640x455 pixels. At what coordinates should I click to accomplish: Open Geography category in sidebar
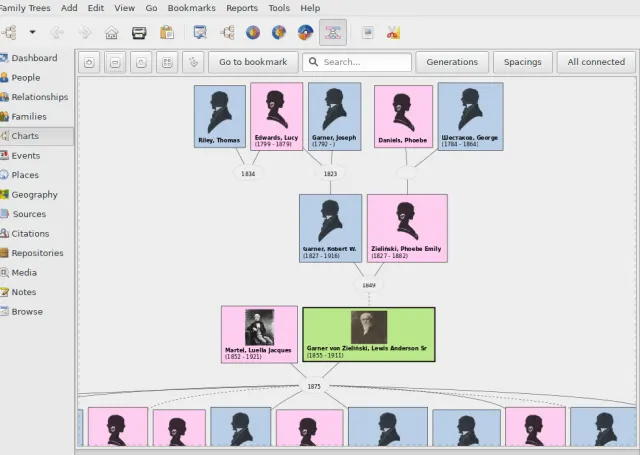coord(37,195)
